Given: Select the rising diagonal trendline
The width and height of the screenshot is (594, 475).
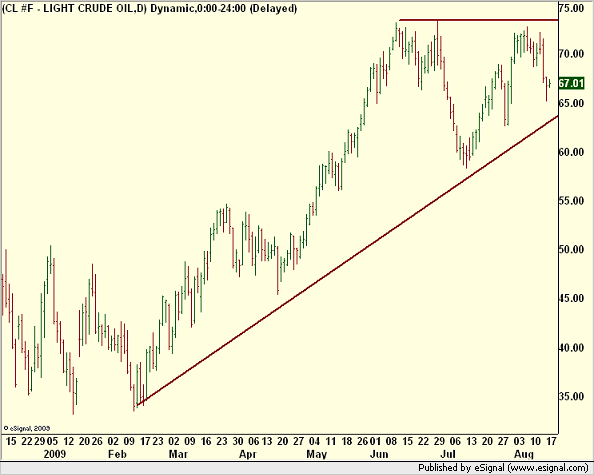Looking at the screenshot, I should (x=347, y=261).
